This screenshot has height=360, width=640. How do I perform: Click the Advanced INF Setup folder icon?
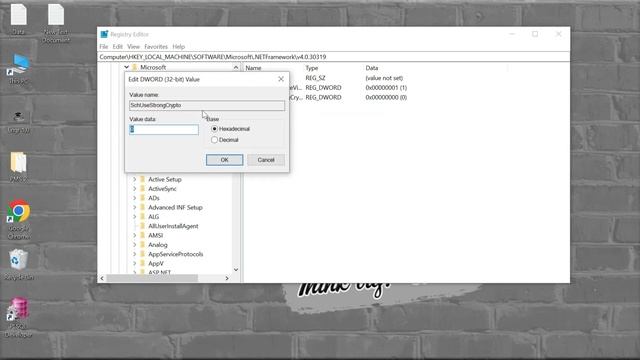coord(142,207)
